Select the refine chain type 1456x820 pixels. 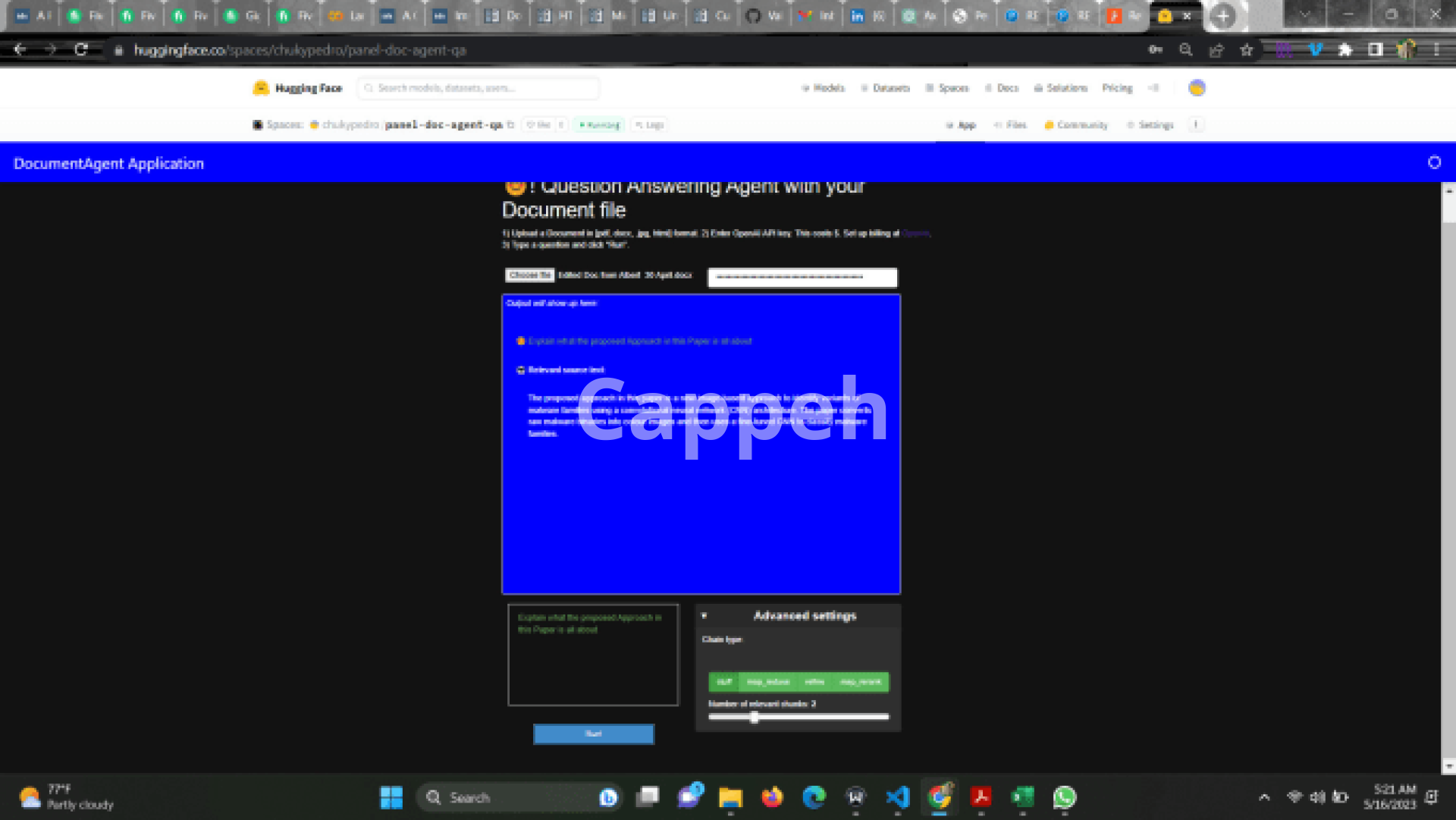814,682
